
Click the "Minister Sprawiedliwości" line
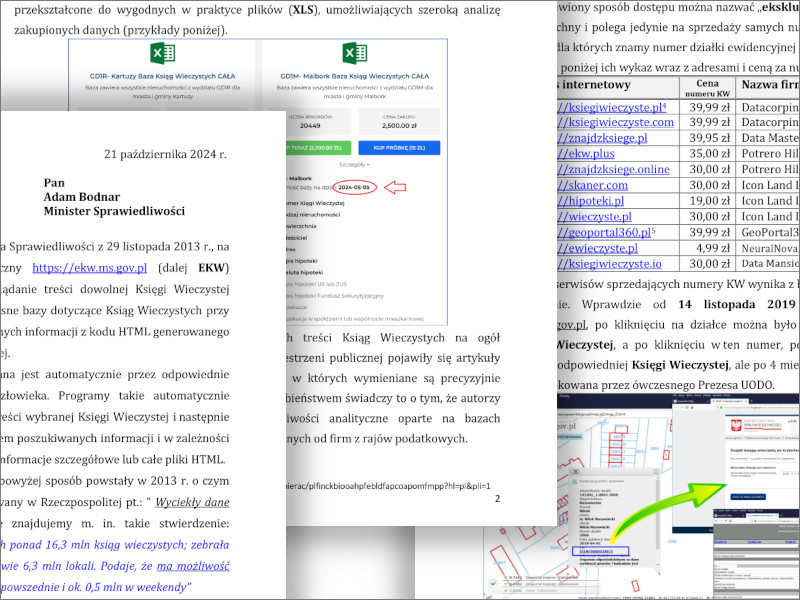pyautogui.click(x=114, y=211)
